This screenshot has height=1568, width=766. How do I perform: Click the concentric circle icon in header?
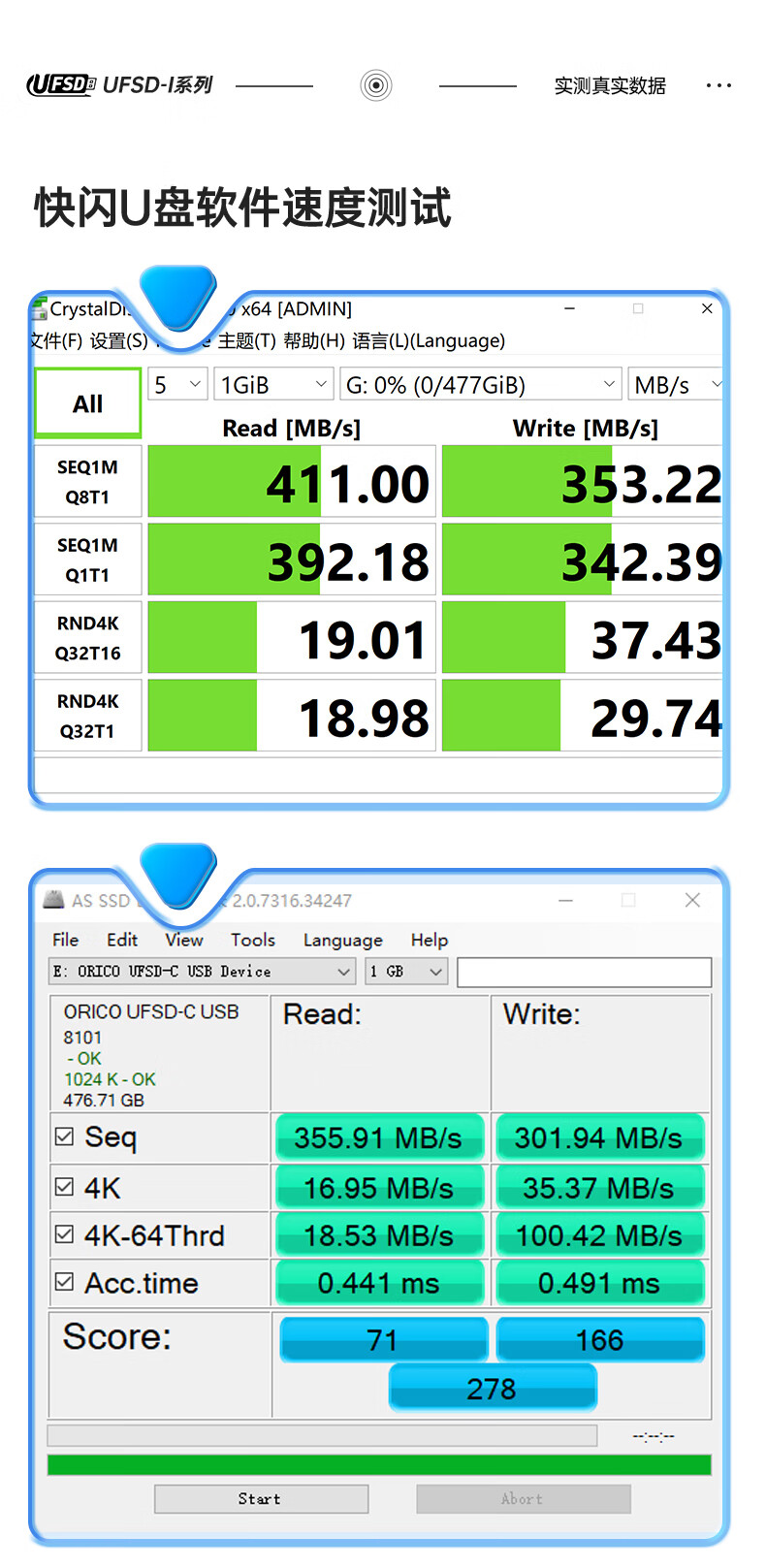tap(376, 85)
